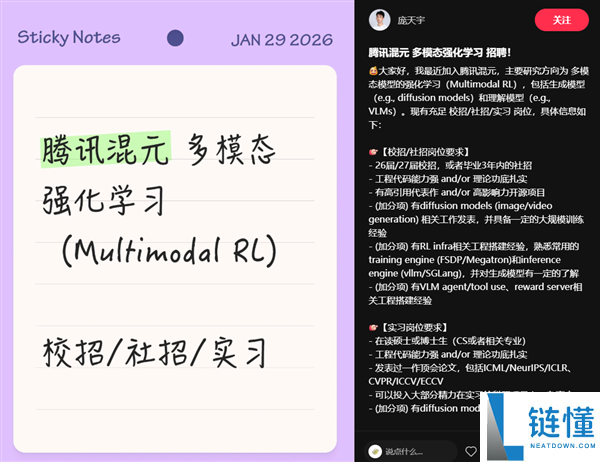This screenshot has width=600, height=462.
Task: Click the line training engine (FSDP/Megatron)和inference
Action: click(x=465, y=260)
